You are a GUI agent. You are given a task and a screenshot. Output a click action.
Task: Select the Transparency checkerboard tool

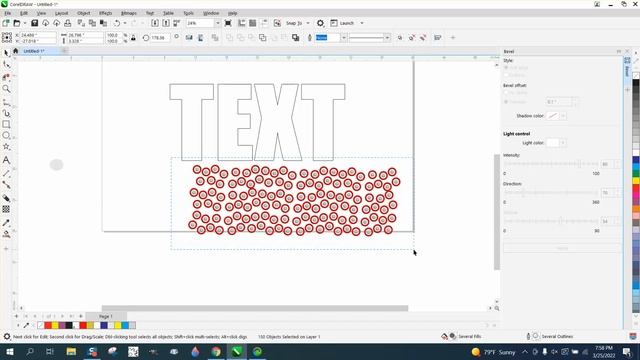[7, 209]
